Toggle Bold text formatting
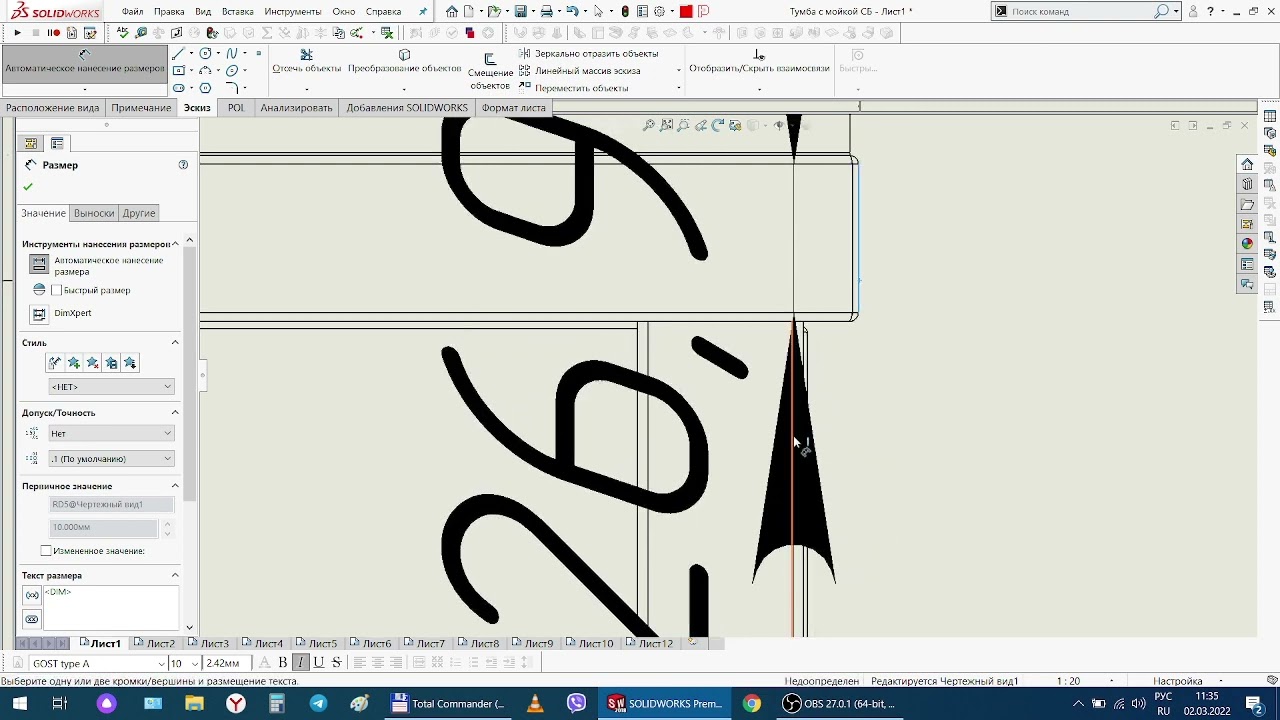 (x=283, y=663)
